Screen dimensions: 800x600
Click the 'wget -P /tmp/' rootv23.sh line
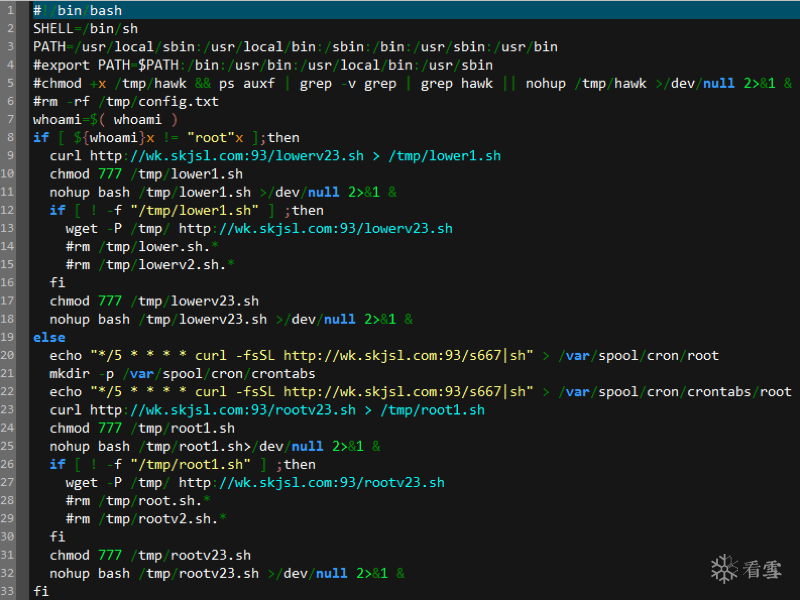255,483
